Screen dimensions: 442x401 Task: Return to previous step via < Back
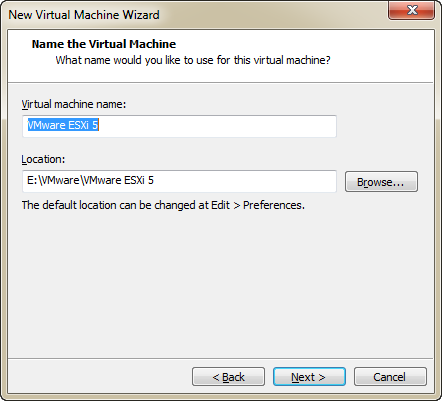[228, 377]
